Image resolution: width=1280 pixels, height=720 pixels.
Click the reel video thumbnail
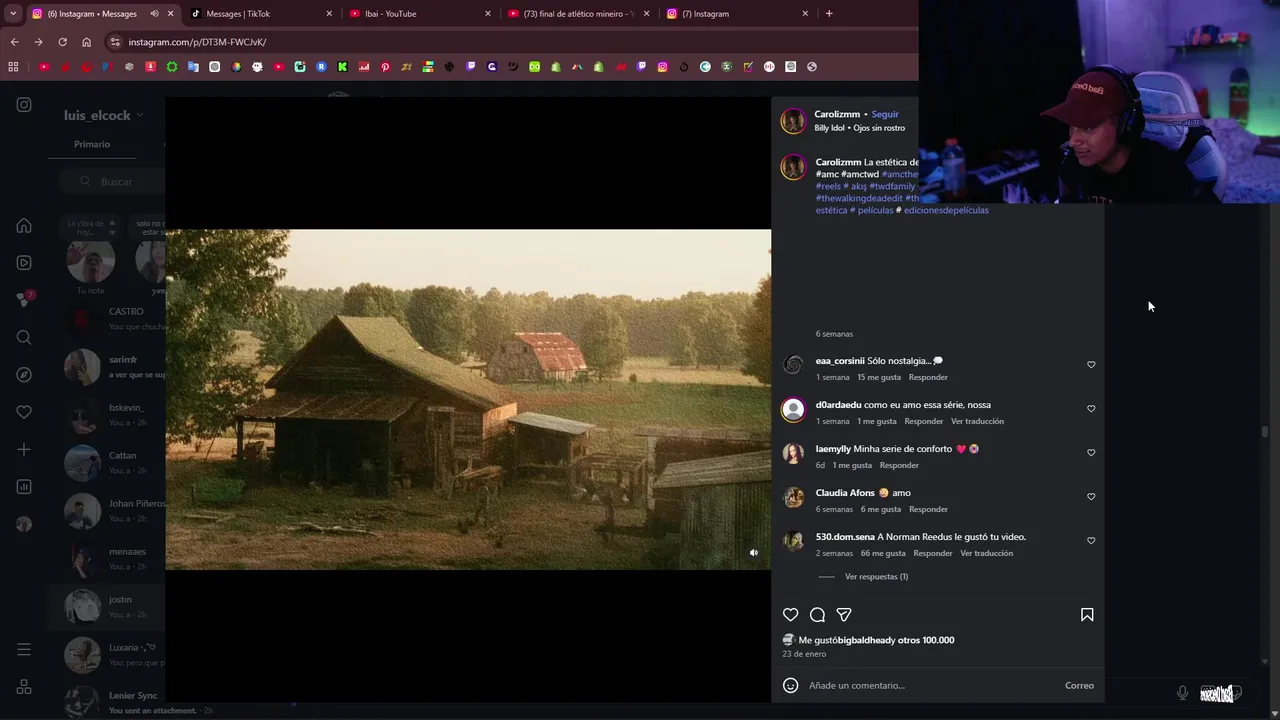tap(468, 399)
